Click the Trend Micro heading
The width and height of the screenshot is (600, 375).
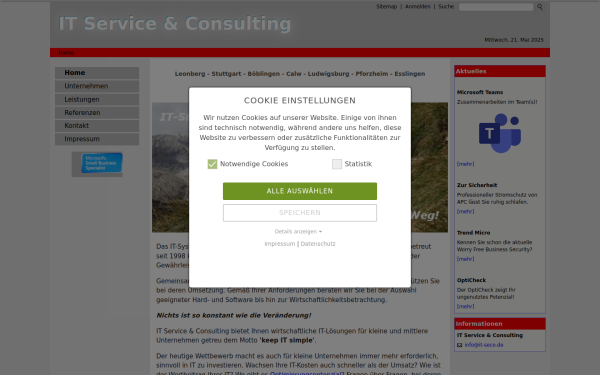[x=473, y=233]
